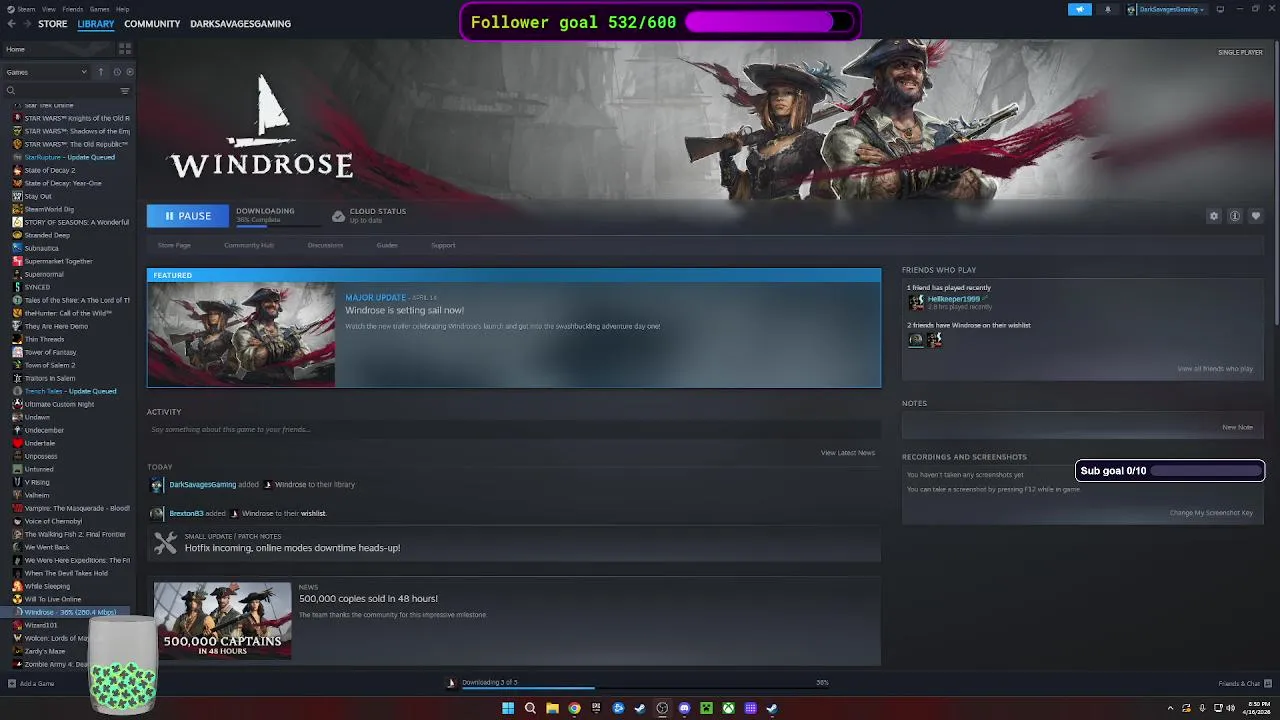Viewport: 1280px width, 720px height.
Task: Open the View menu
Action: 48,9
